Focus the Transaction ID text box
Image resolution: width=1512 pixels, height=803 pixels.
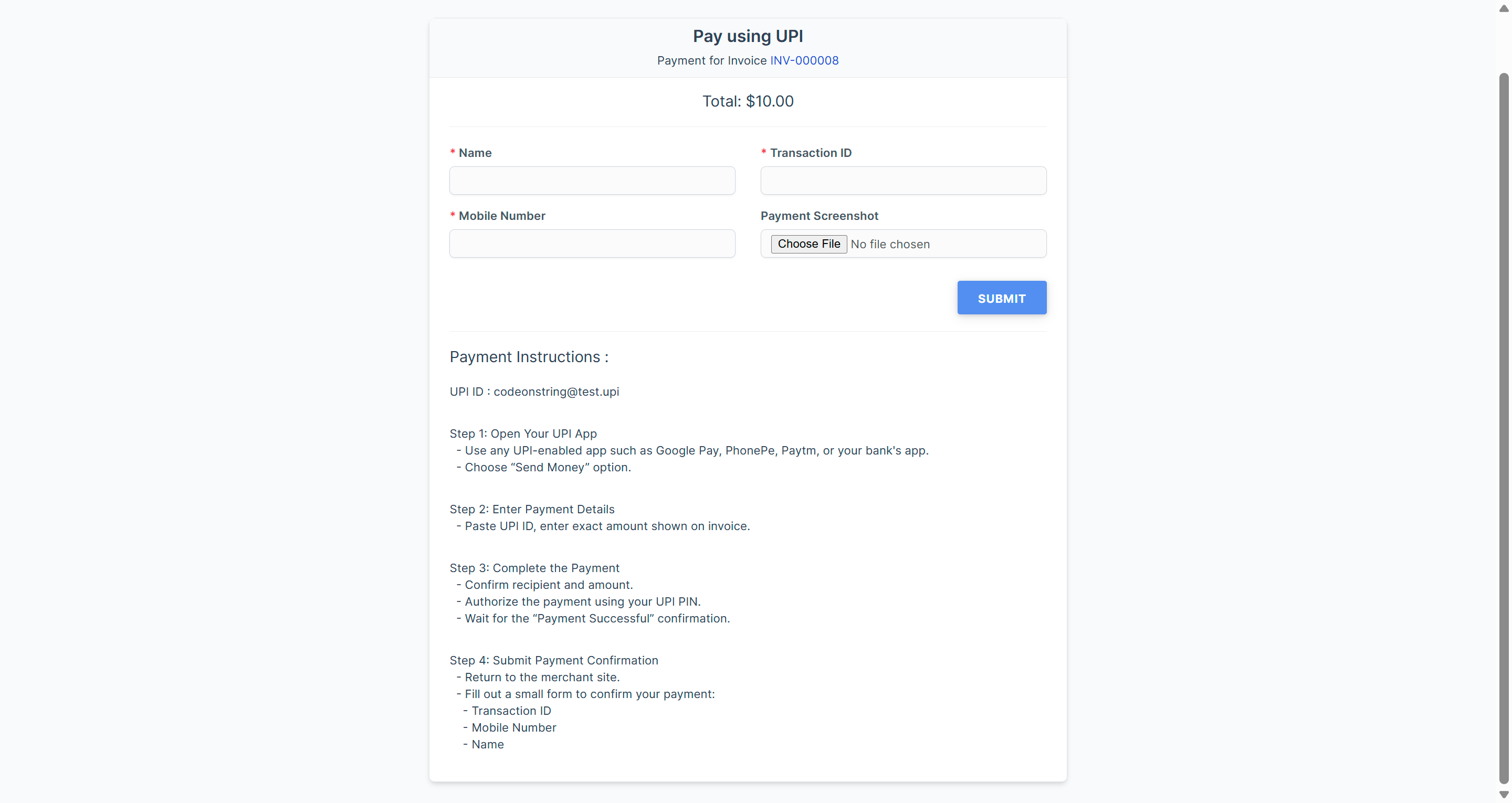point(904,180)
